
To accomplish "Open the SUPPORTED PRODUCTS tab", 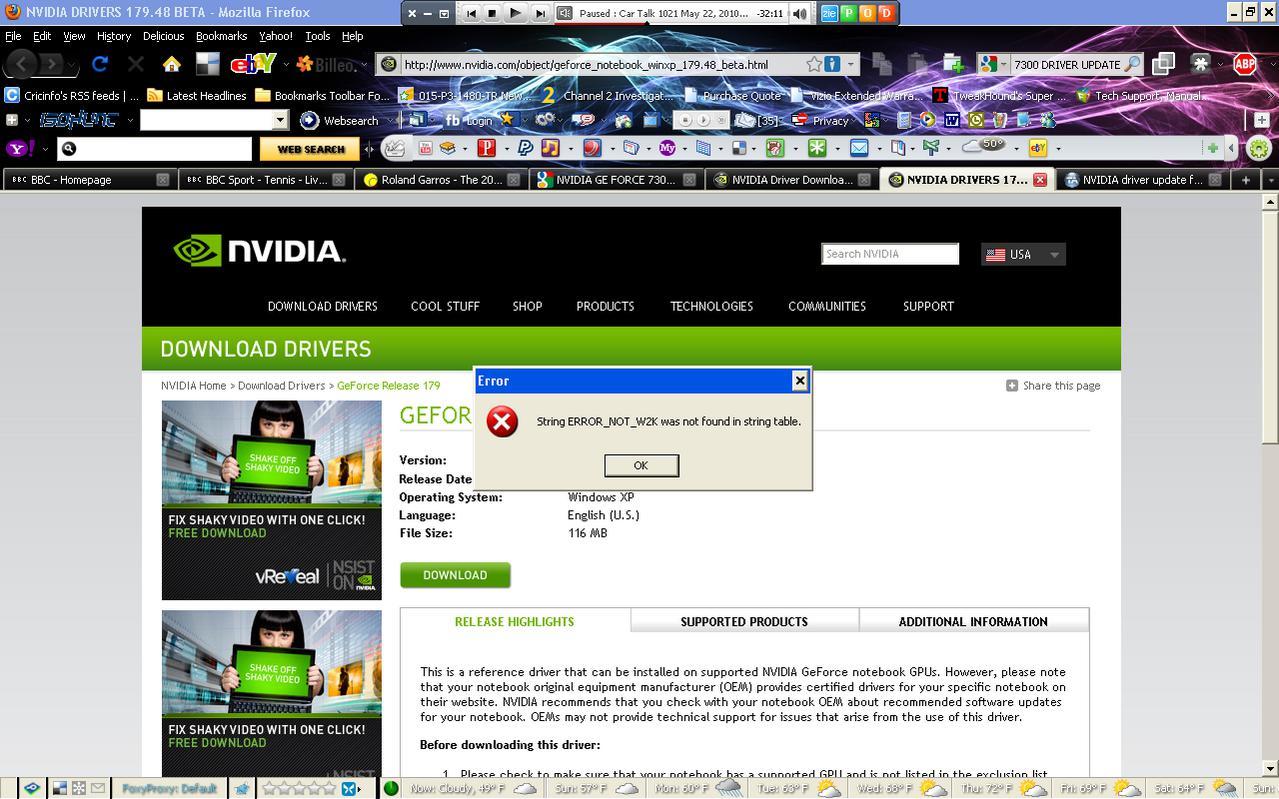I will click(x=744, y=621).
